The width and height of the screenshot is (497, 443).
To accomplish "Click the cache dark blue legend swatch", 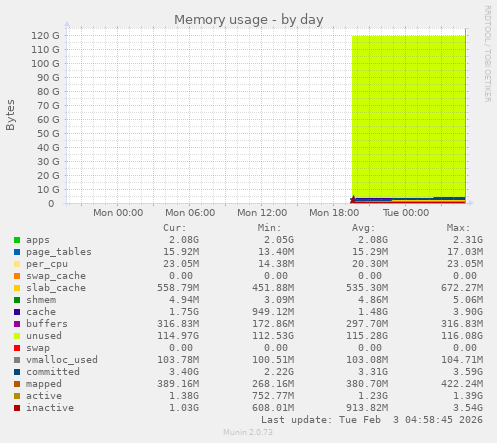I will [x=17, y=312].
